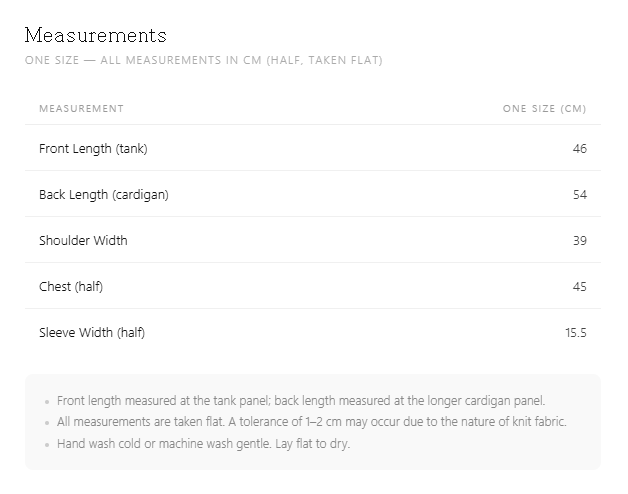Select the one size subtitle text

[x=203, y=60]
